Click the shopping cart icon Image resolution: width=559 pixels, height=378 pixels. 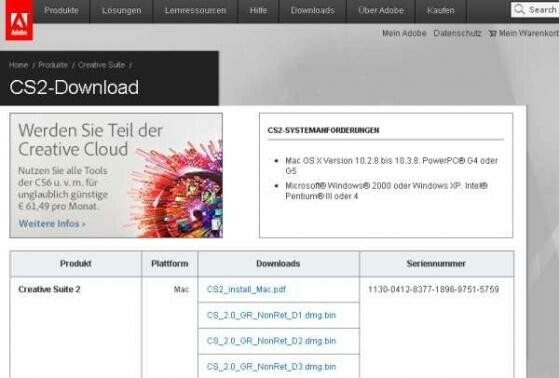pos(492,34)
